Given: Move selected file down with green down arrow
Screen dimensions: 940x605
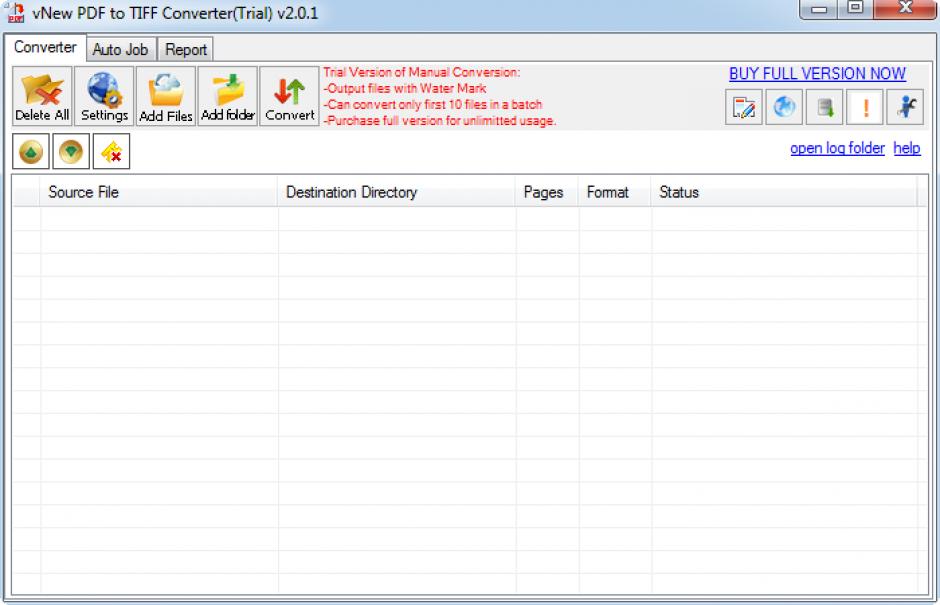Looking at the screenshot, I should click(71, 152).
